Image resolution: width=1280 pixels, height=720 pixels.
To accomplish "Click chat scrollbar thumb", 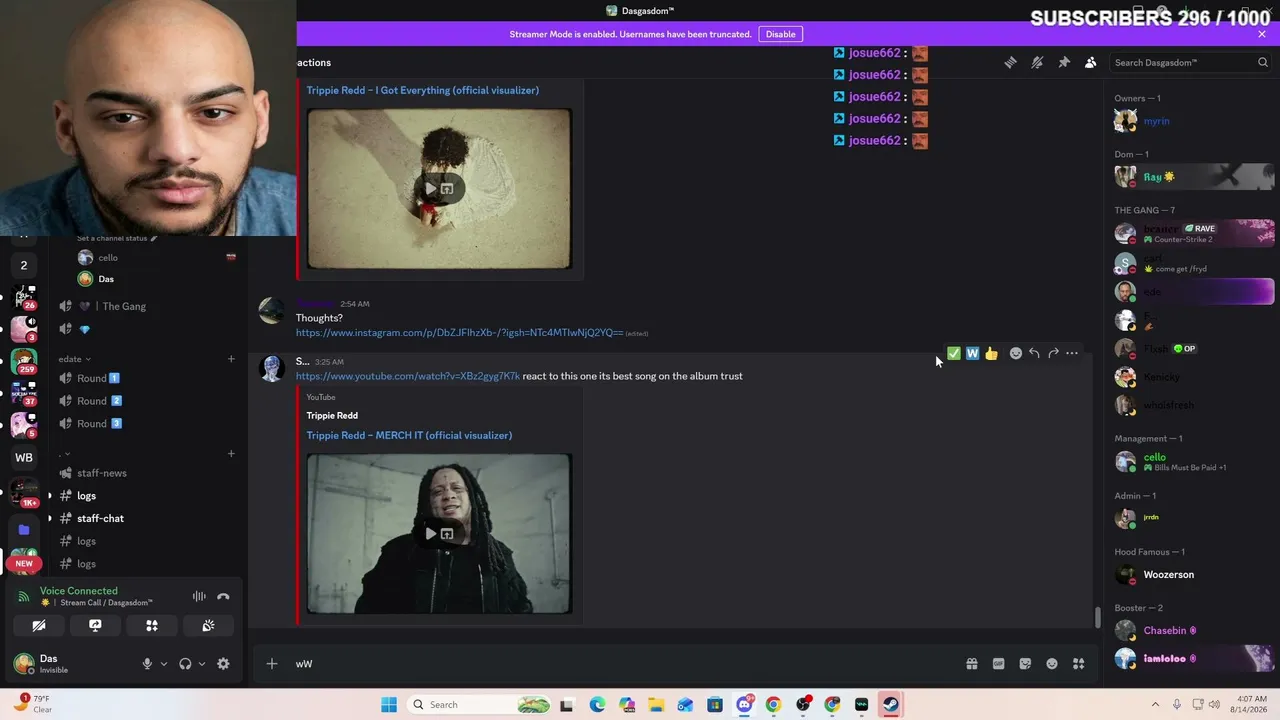I will click(1097, 617).
